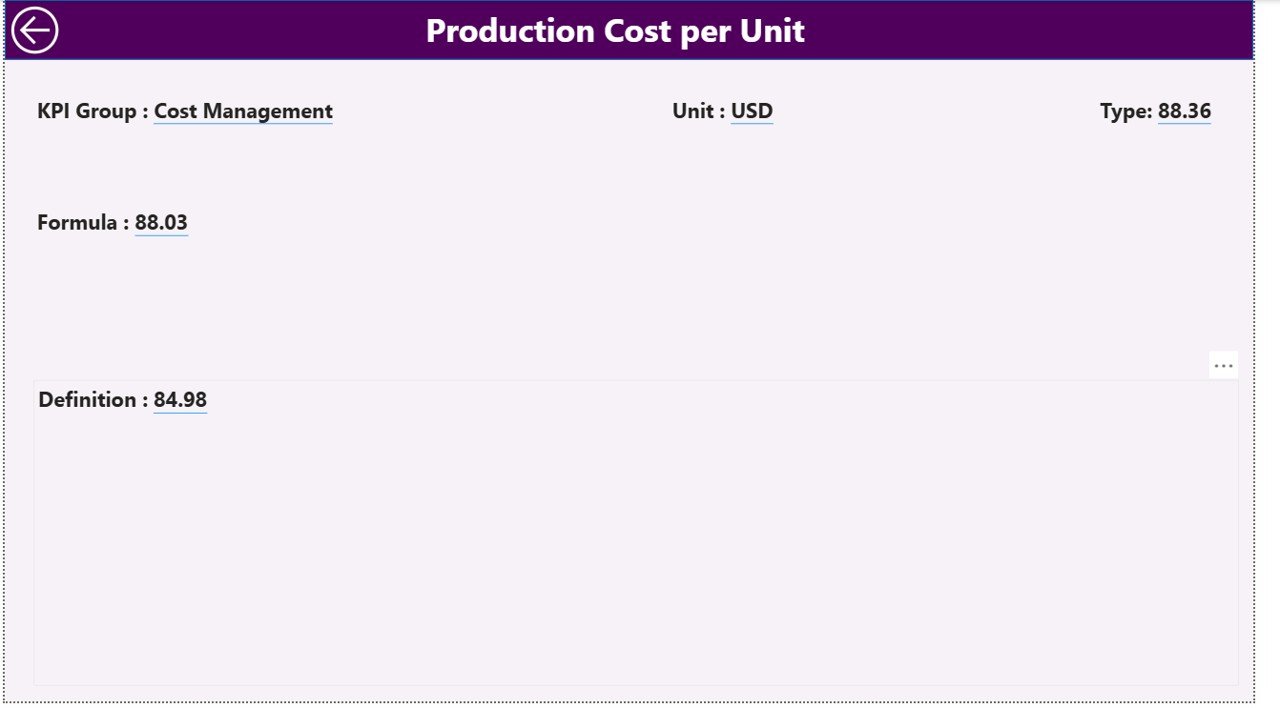Select the Definition value 84.98
The height and width of the screenshot is (708, 1280).
pyautogui.click(x=180, y=399)
